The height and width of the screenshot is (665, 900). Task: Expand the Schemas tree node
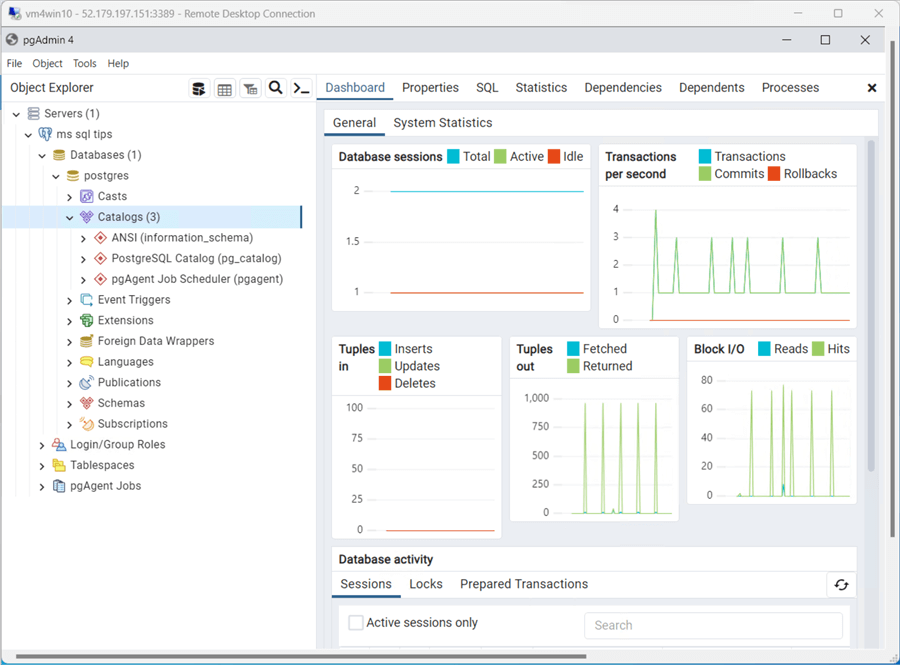[70, 404]
